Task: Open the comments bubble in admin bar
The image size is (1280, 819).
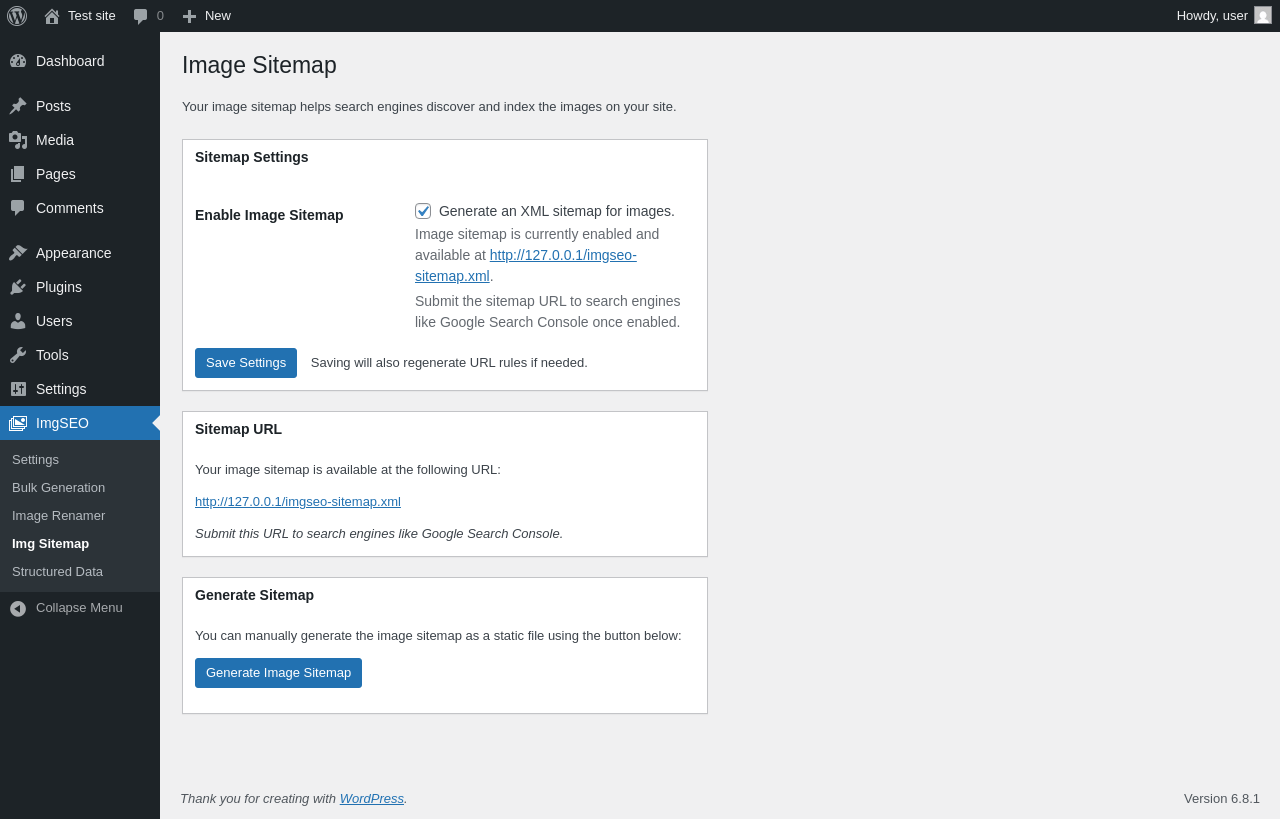Action: tap(141, 16)
